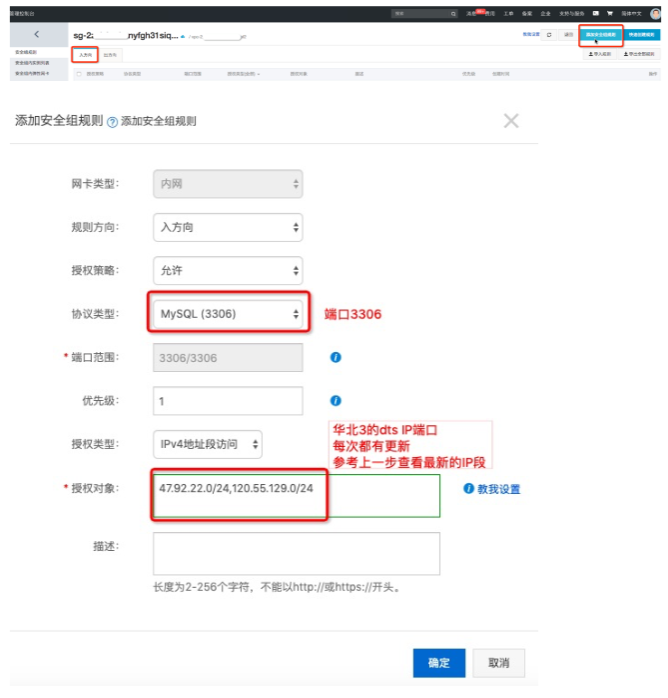
Task: Click the 描述 description text area
Action: [x=296, y=553]
